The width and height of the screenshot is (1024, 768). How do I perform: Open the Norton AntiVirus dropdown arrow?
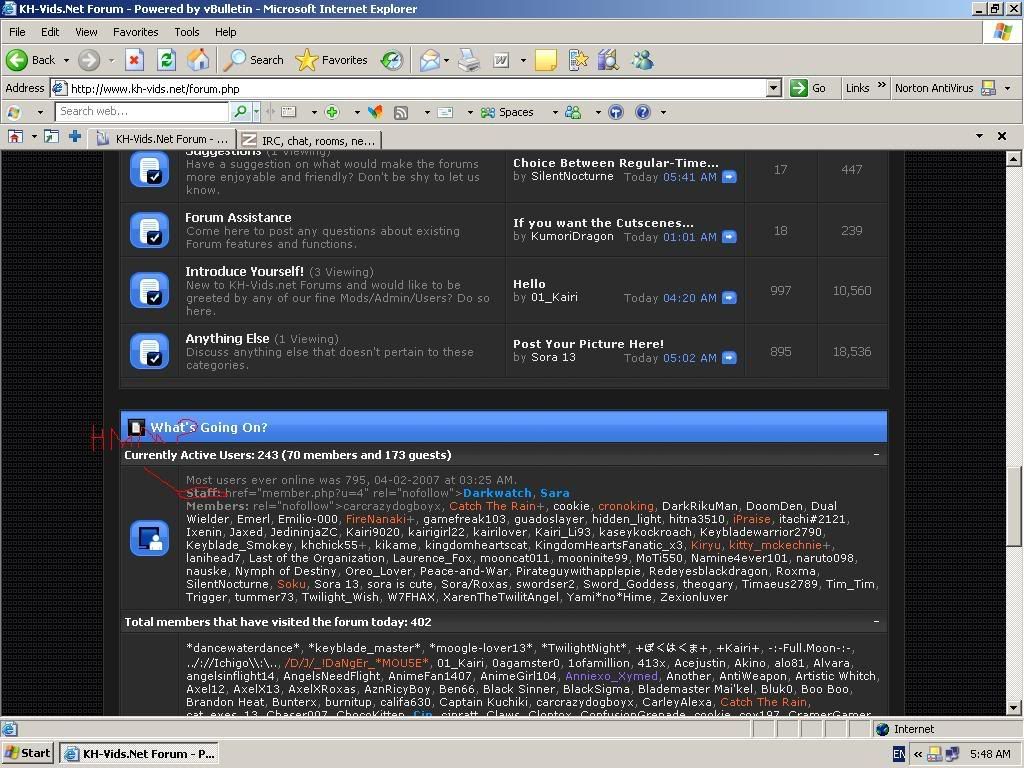[x=1008, y=88]
